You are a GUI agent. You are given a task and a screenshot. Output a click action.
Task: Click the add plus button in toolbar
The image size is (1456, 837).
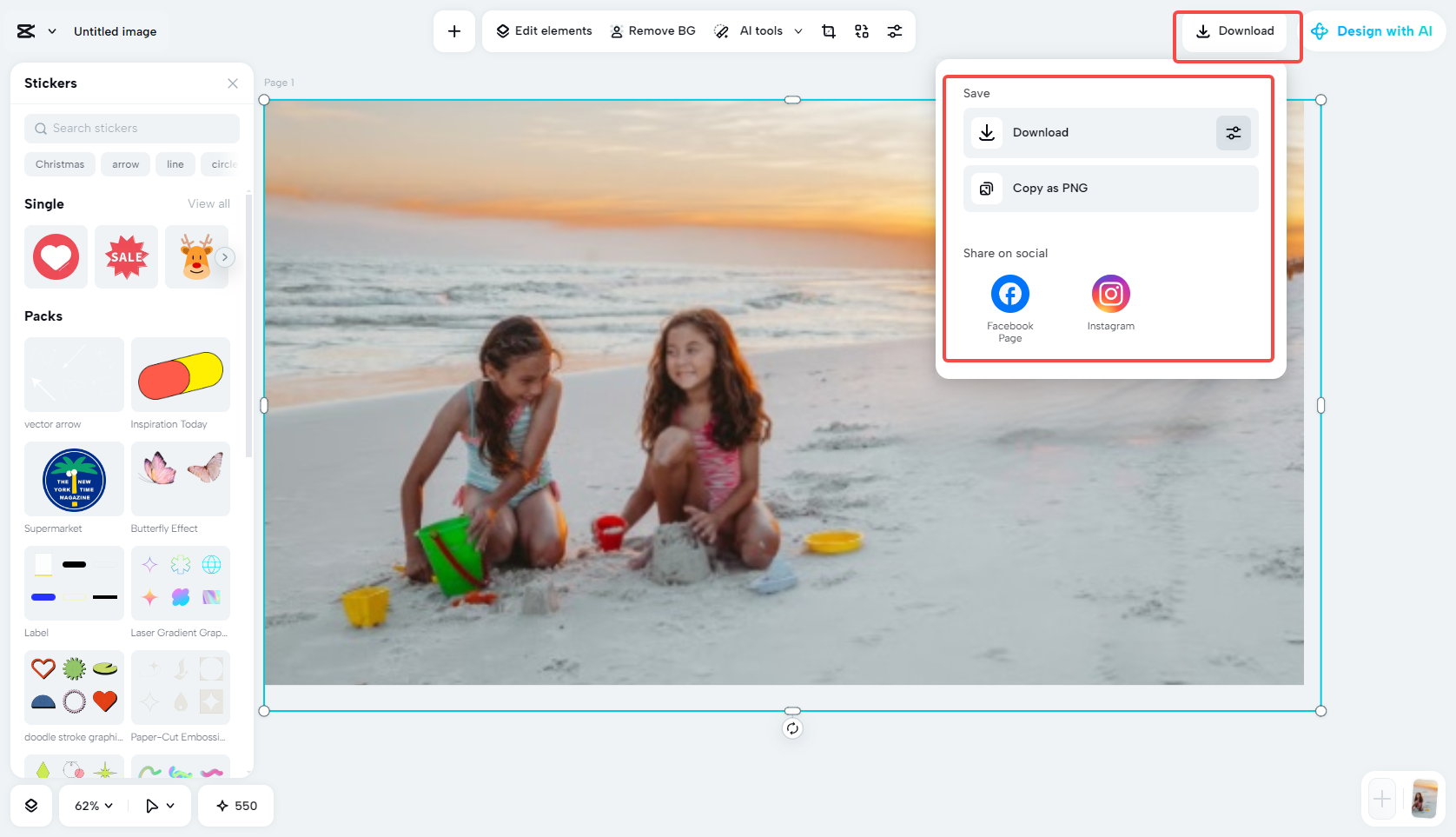[x=454, y=31]
